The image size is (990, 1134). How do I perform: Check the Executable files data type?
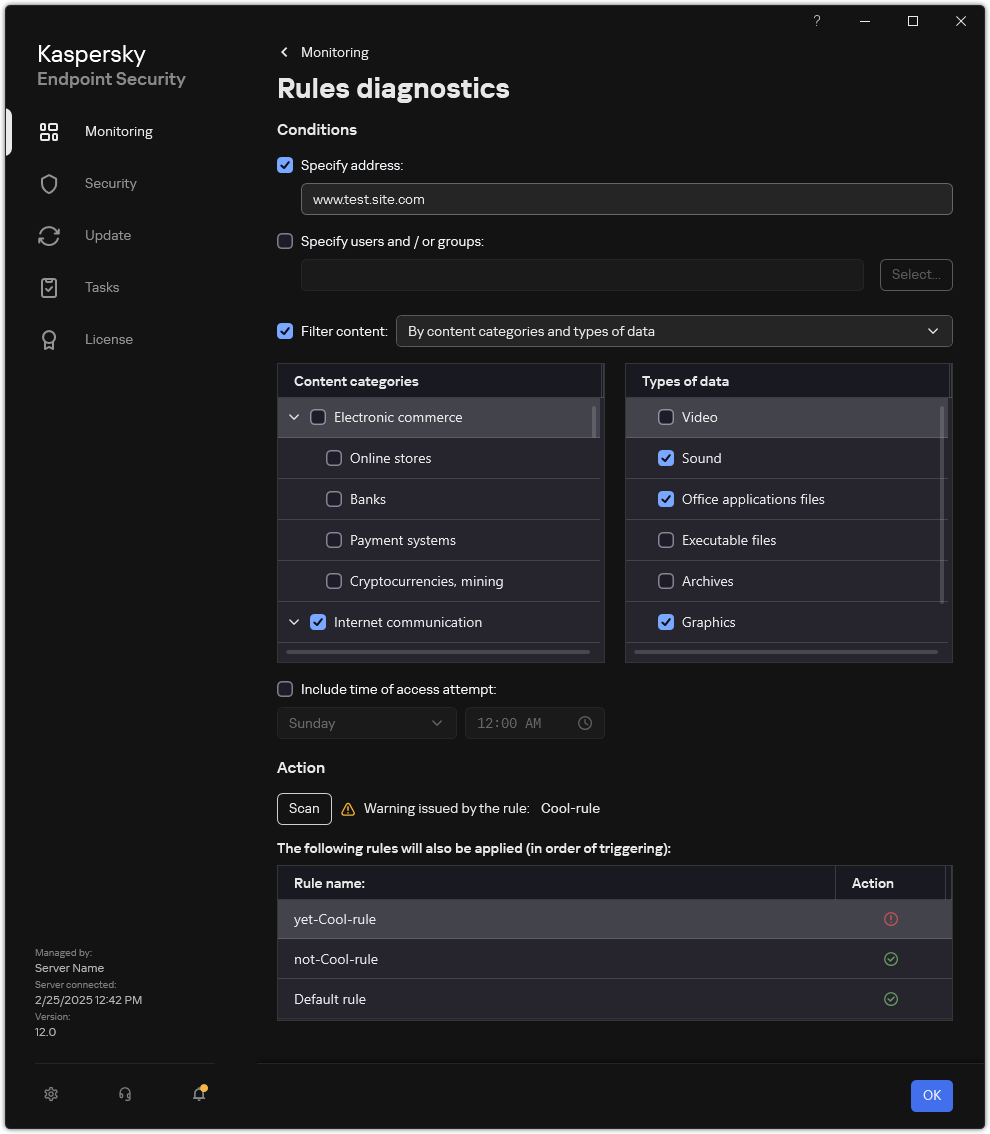pyautogui.click(x=666, y=540)
